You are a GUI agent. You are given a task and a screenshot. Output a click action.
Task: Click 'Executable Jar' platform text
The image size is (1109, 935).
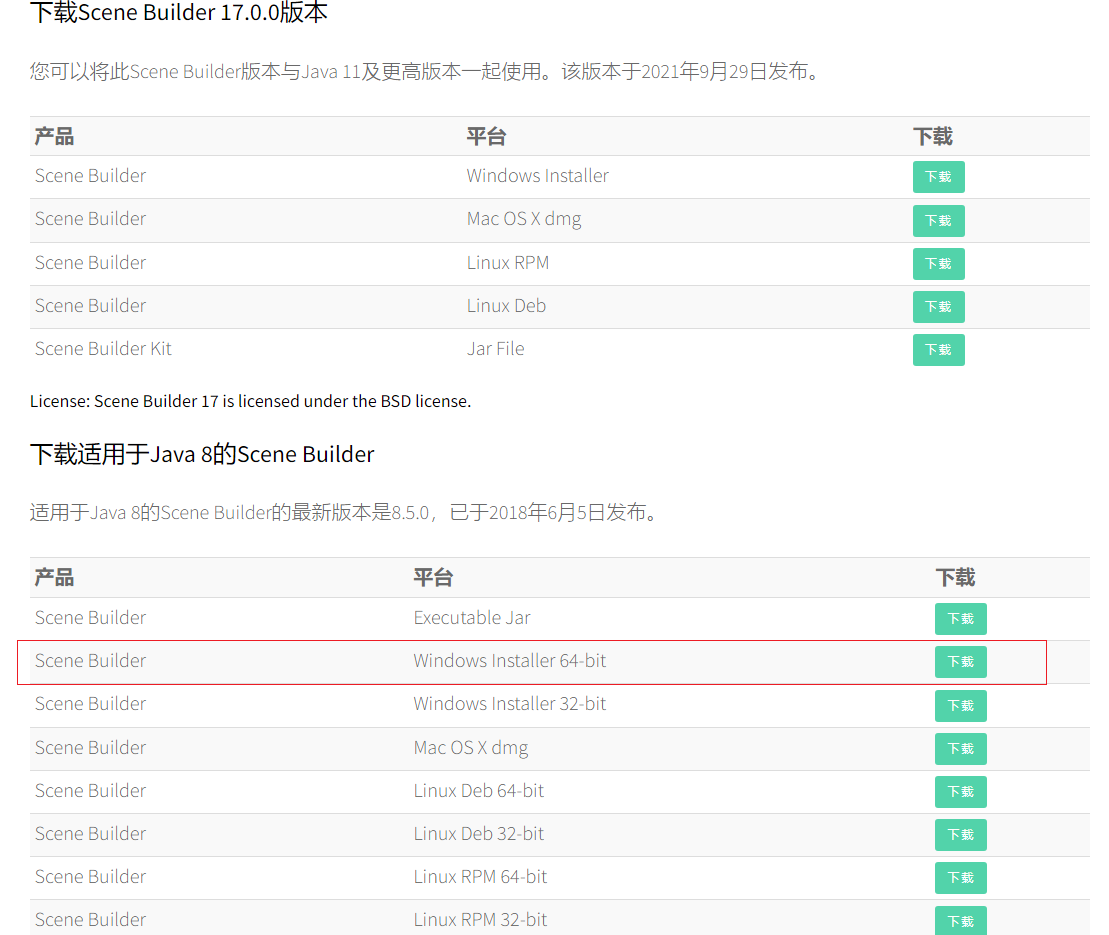pos(472,617)
